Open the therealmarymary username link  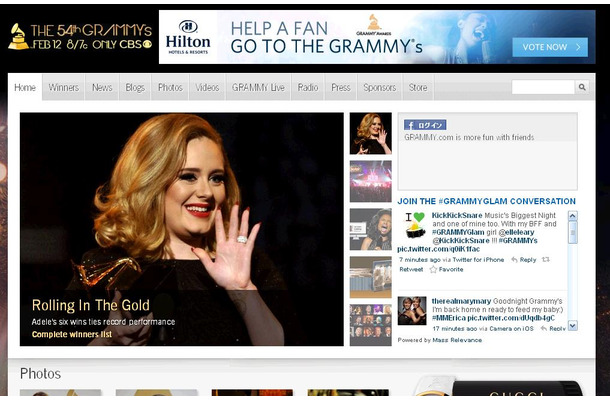point(461,301)
